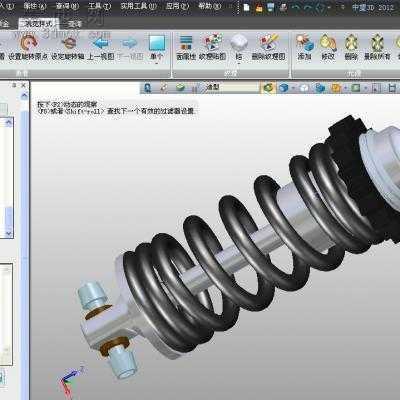Open the 查询(Q) menu
400x400 pixels.
pos(67,6)
